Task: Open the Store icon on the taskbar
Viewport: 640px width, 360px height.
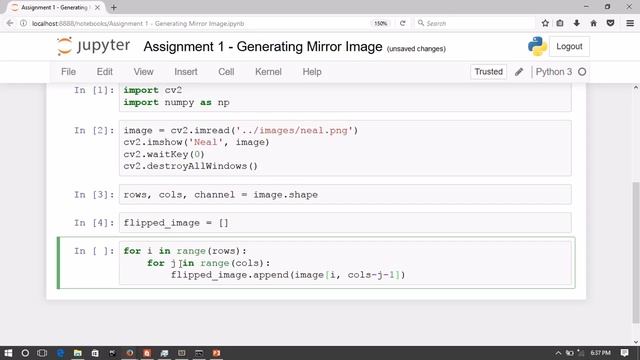Action: pyautogui.click(x=95, y=353)
